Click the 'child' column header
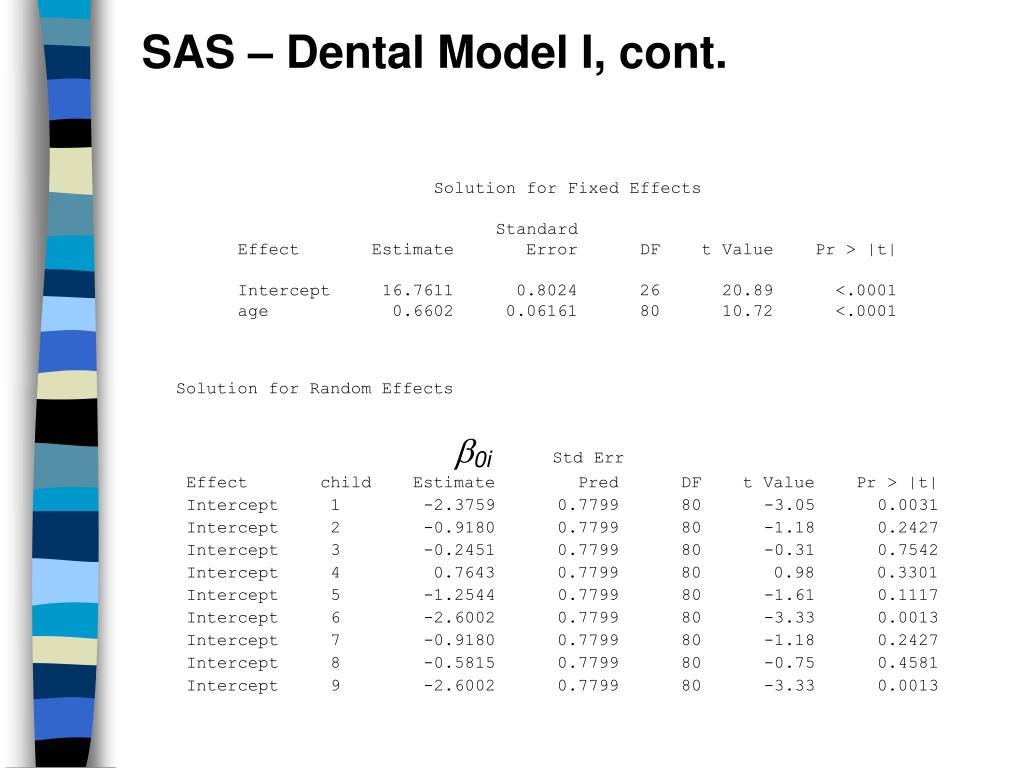This screenshot has width=1024, height=768. [345, 483]
